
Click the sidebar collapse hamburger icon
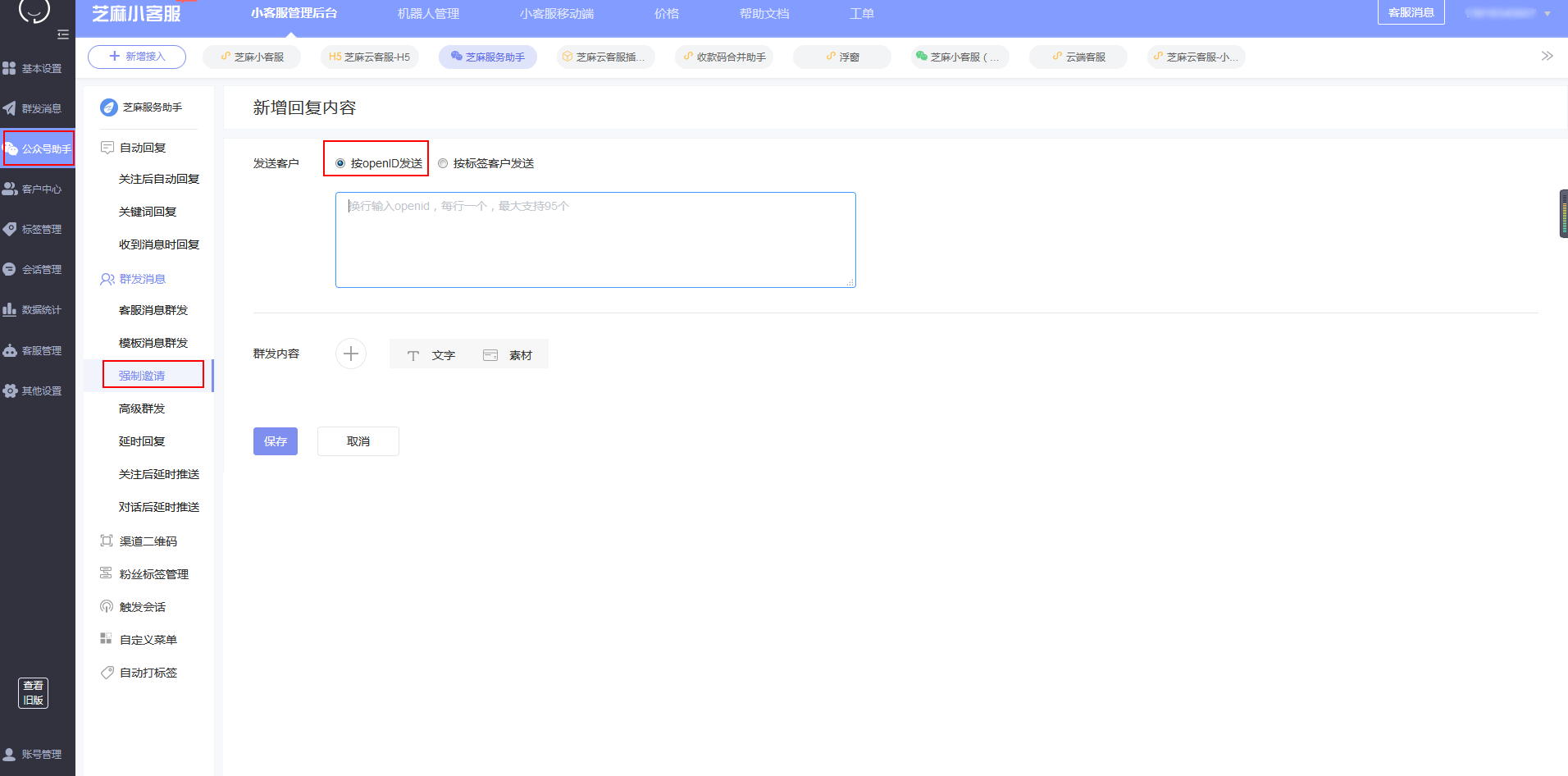[63, 34]
